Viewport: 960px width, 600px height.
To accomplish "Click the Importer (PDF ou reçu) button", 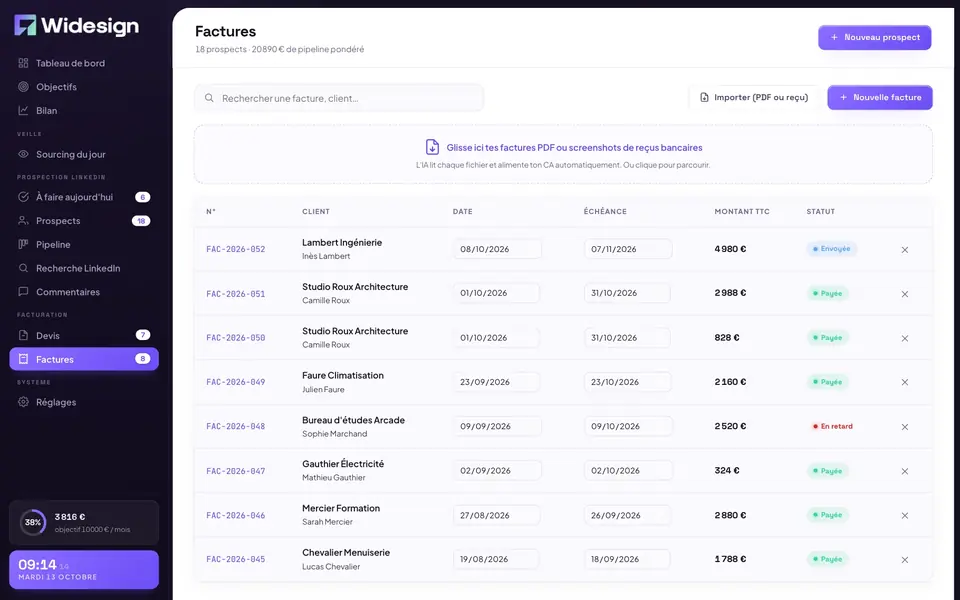I will click(x=754, y=97).
